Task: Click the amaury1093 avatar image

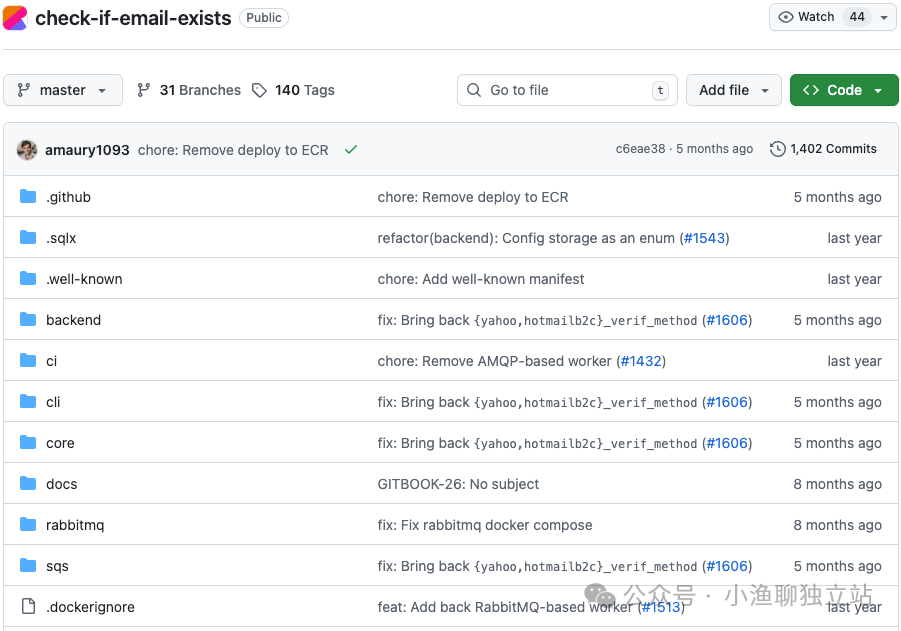Action: coord(27,149)
